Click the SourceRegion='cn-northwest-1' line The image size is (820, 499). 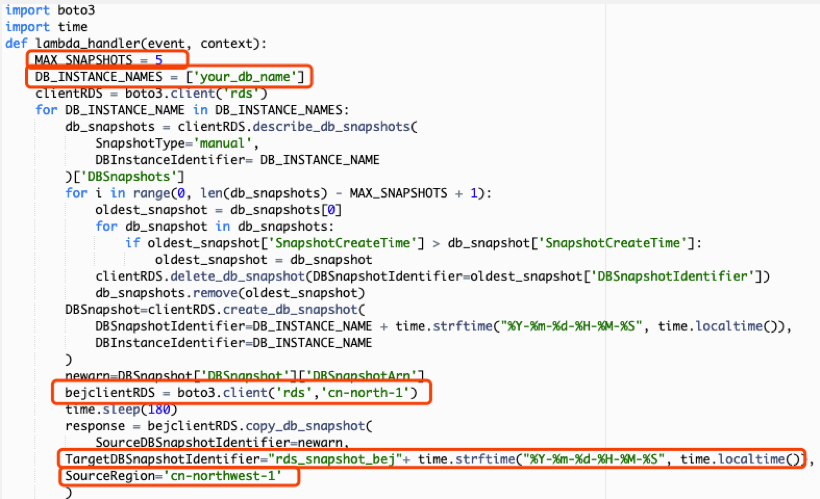176,476
